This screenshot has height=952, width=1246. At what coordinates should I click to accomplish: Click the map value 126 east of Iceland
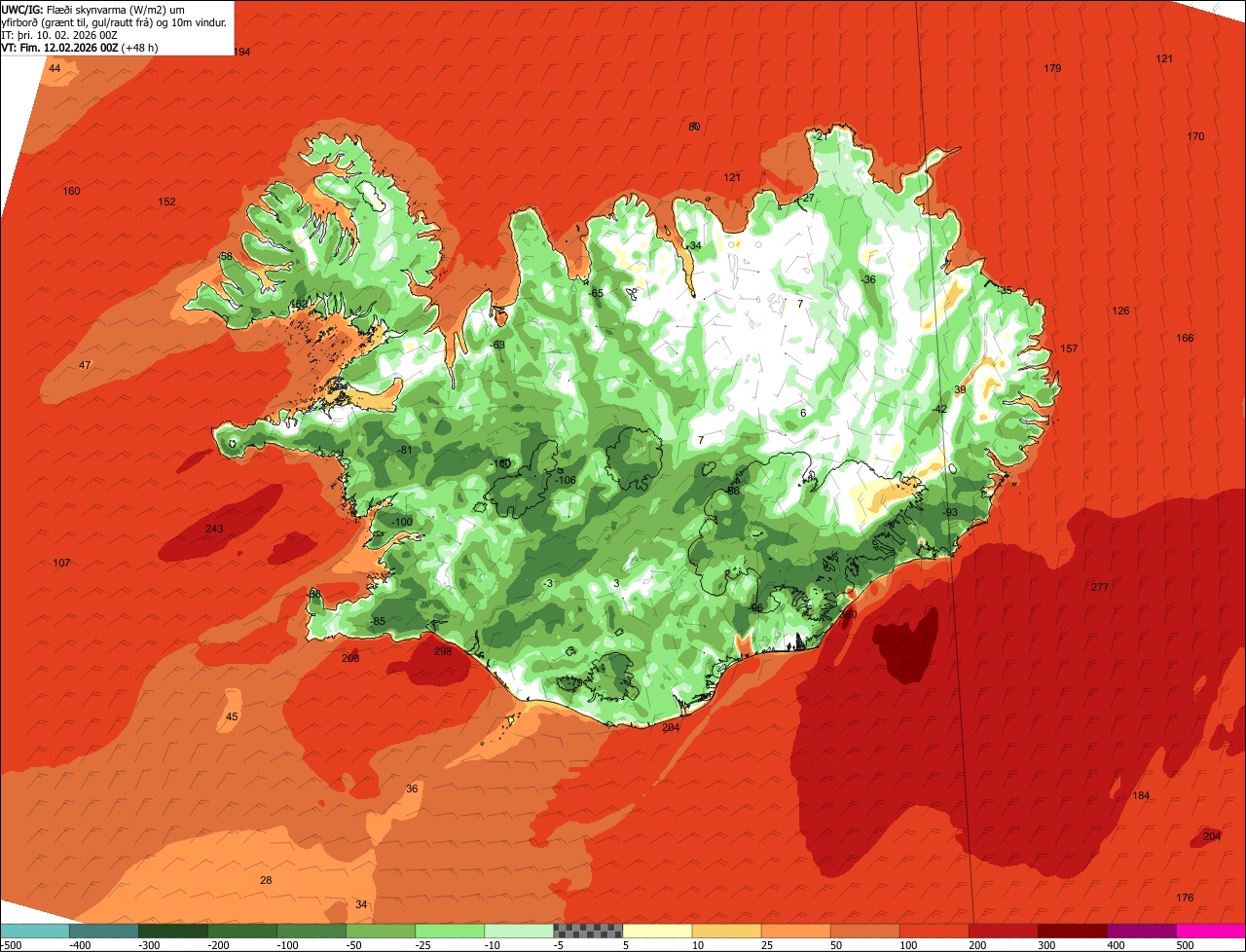(1120, 311)
